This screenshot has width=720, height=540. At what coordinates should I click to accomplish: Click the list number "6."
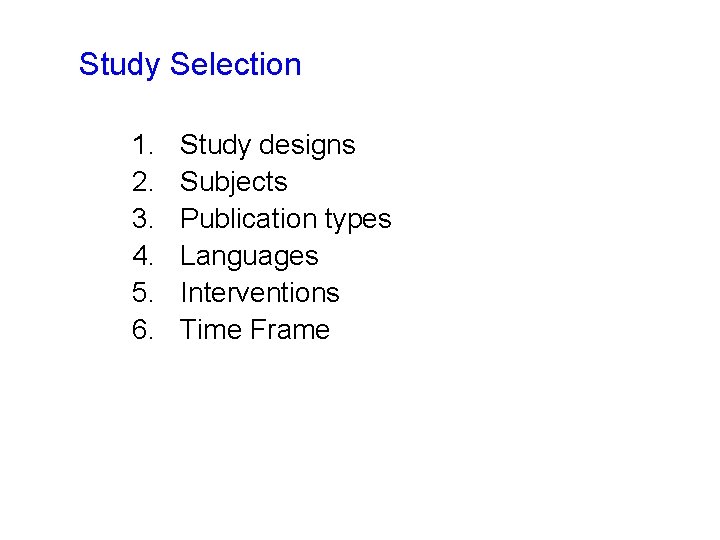point(143,329)
